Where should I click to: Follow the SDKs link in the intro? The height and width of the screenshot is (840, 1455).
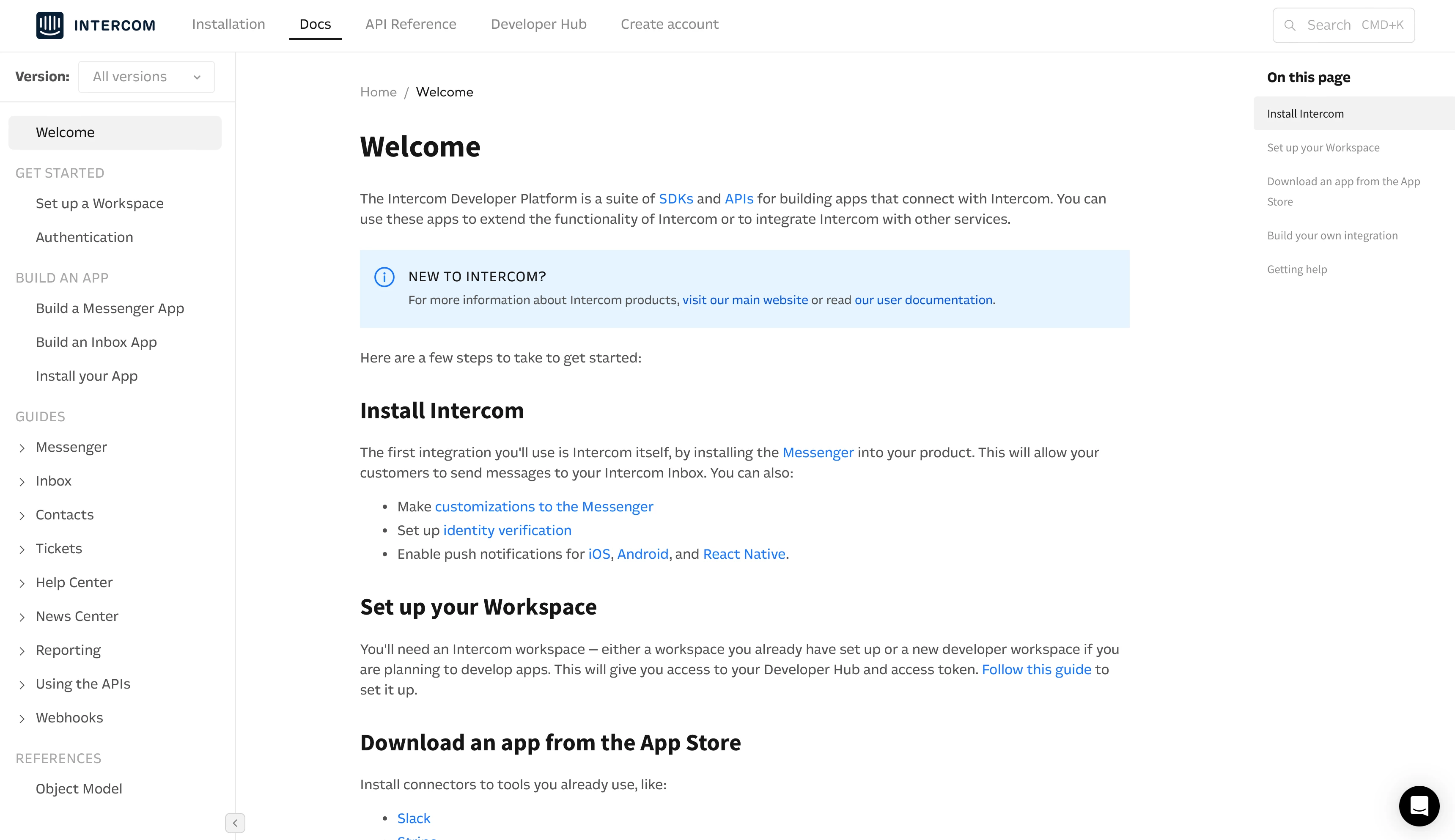point(676,199)
